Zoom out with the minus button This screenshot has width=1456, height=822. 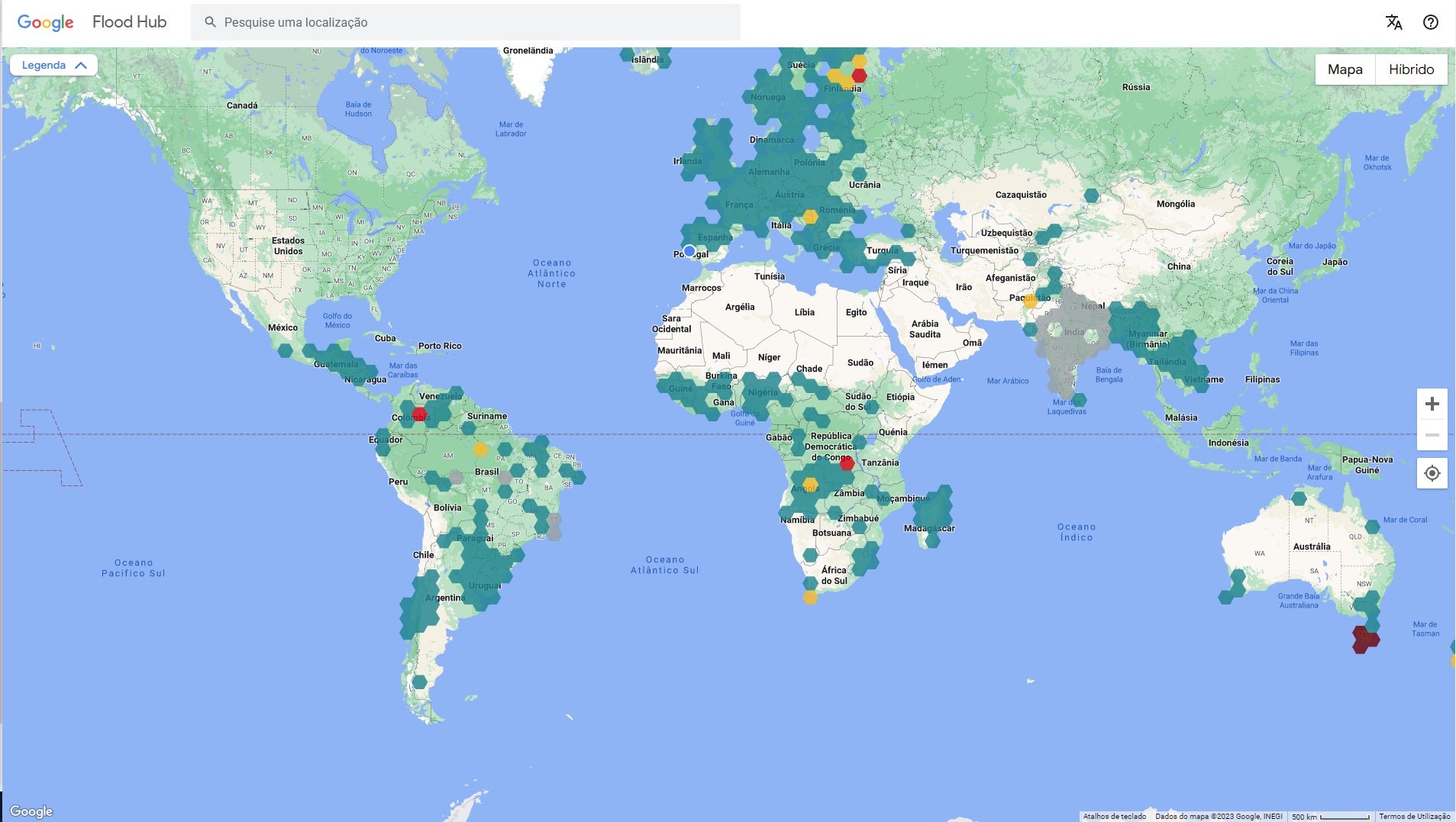pyautogui.click(x=1432, y=435)
